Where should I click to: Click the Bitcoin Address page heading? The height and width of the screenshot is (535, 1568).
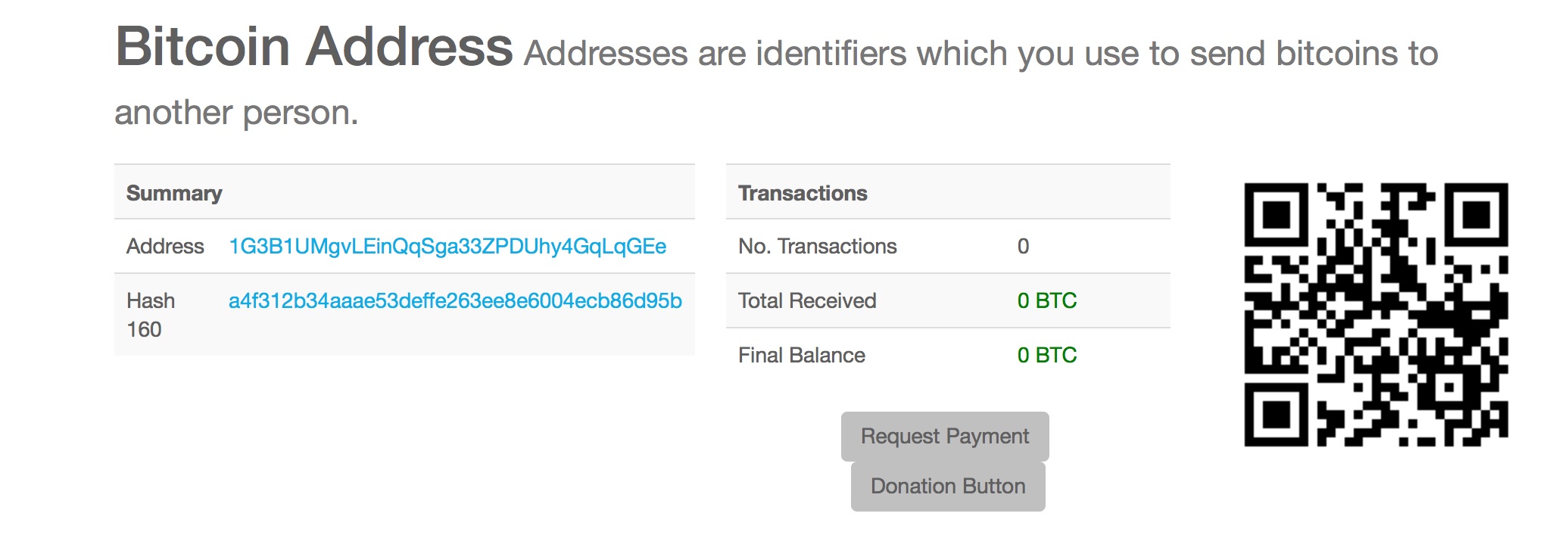pos(313,47)
